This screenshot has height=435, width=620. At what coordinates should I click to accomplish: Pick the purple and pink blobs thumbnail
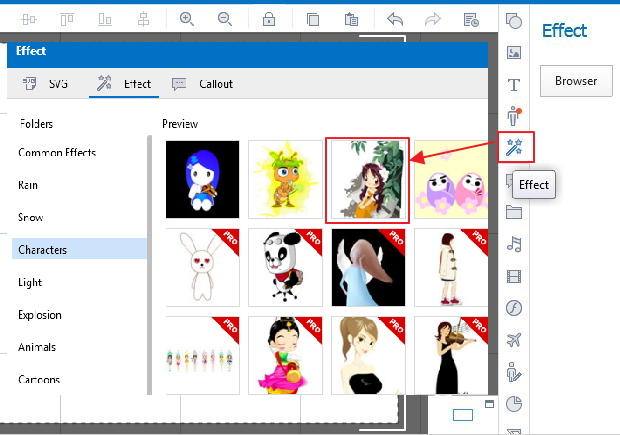451,179
